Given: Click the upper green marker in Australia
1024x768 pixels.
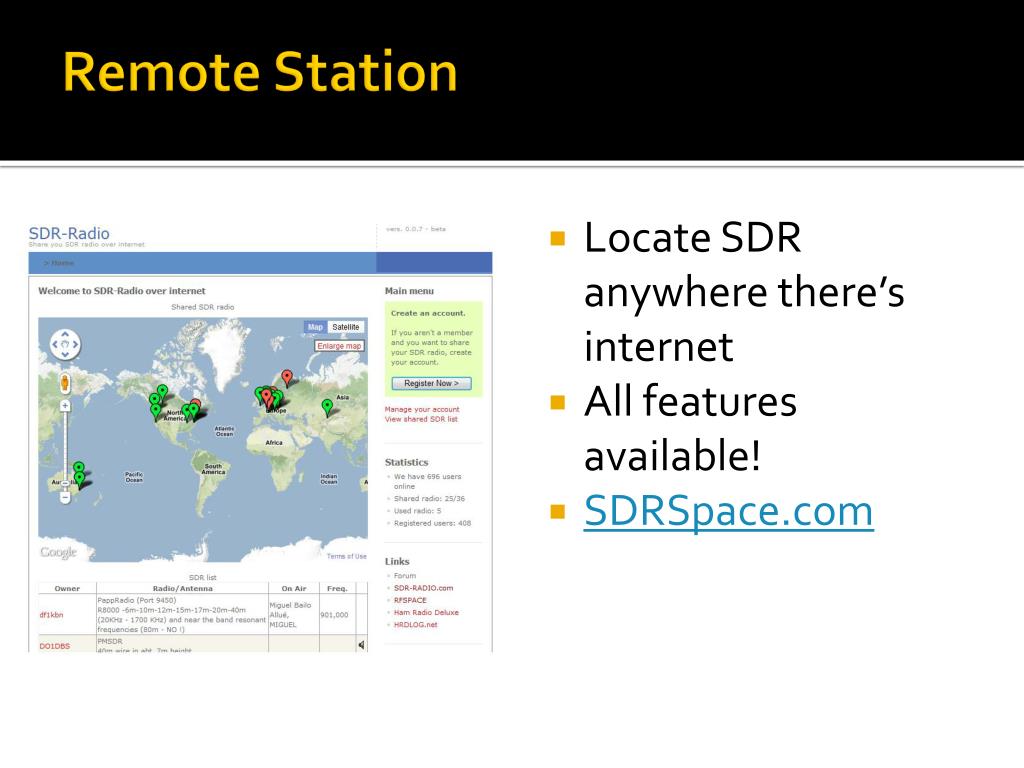Looking at the screenshot, I should point(78,468).
